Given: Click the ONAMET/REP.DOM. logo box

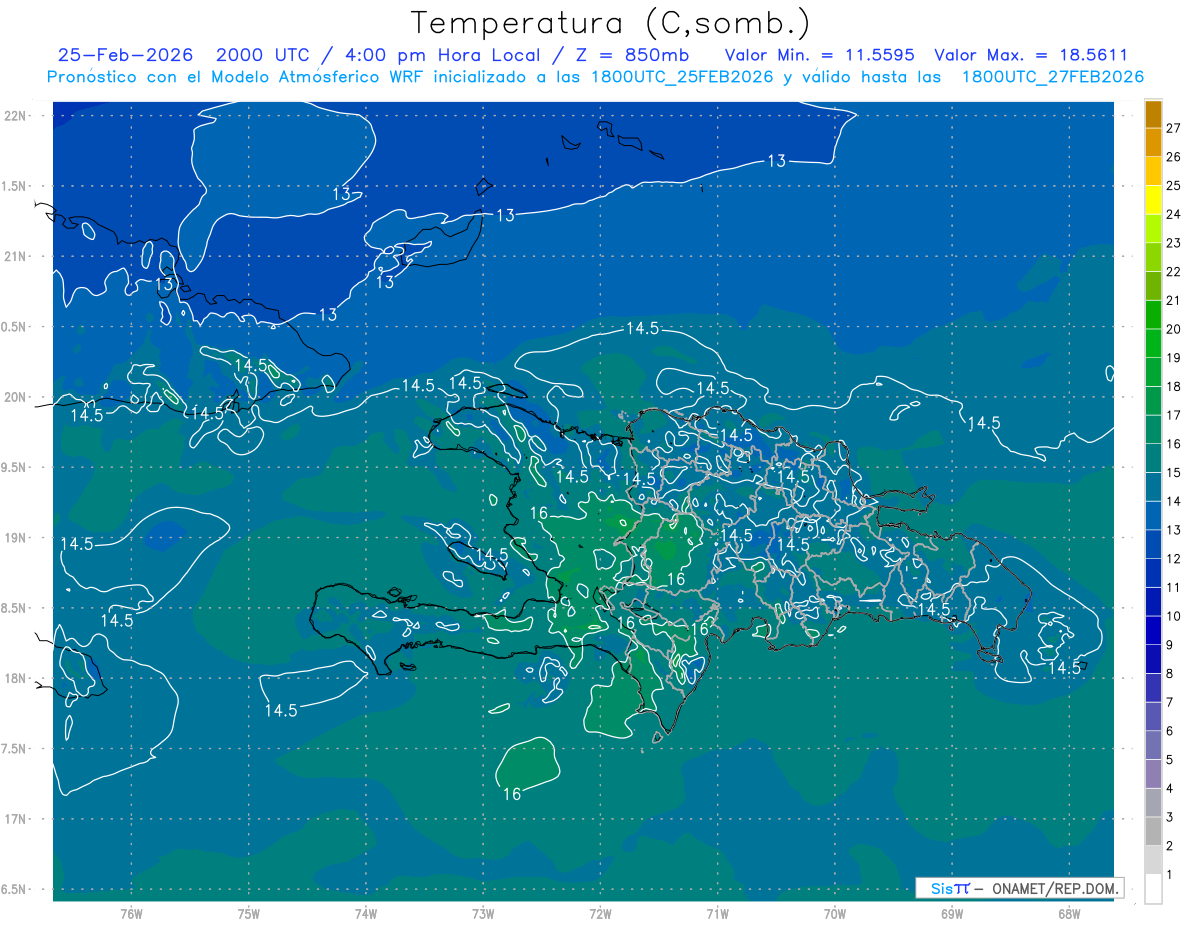Looking at the screenshot, I should (x=1020, y=888).
